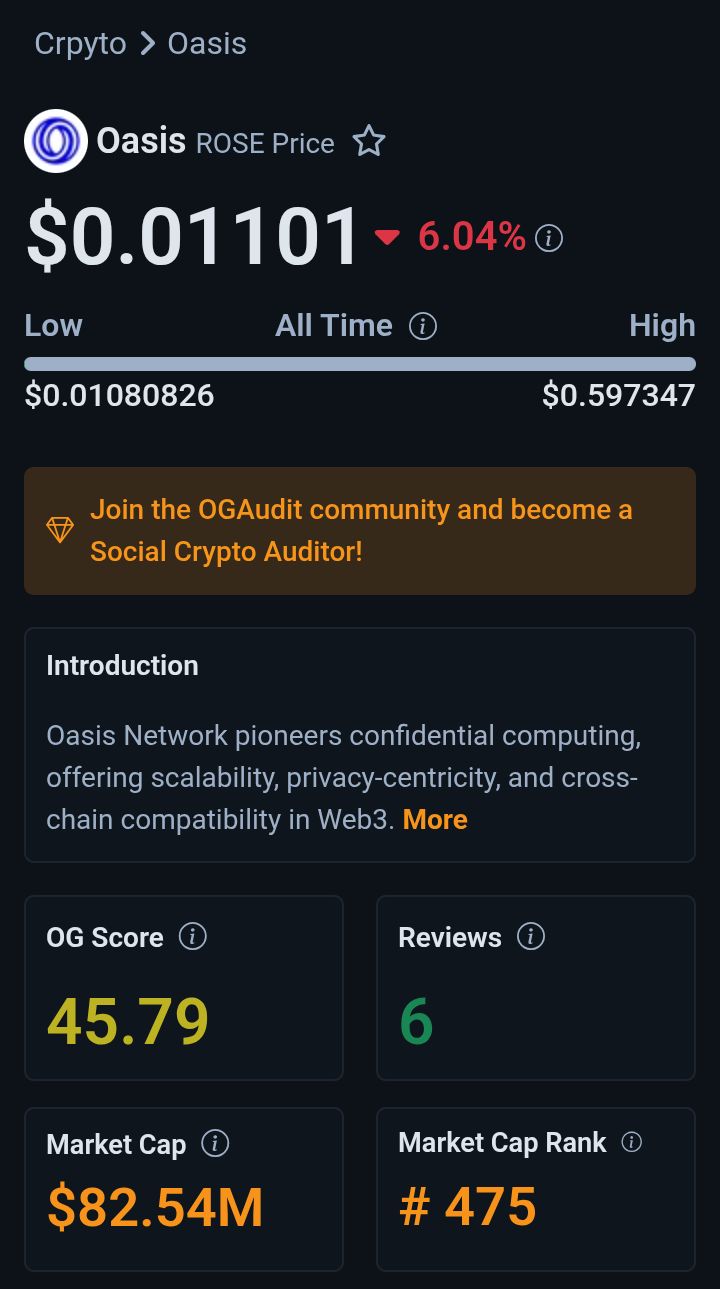Expand the introduction with the More link
720x1289 pixels.
pyautogui.click(x=435, y=820)
